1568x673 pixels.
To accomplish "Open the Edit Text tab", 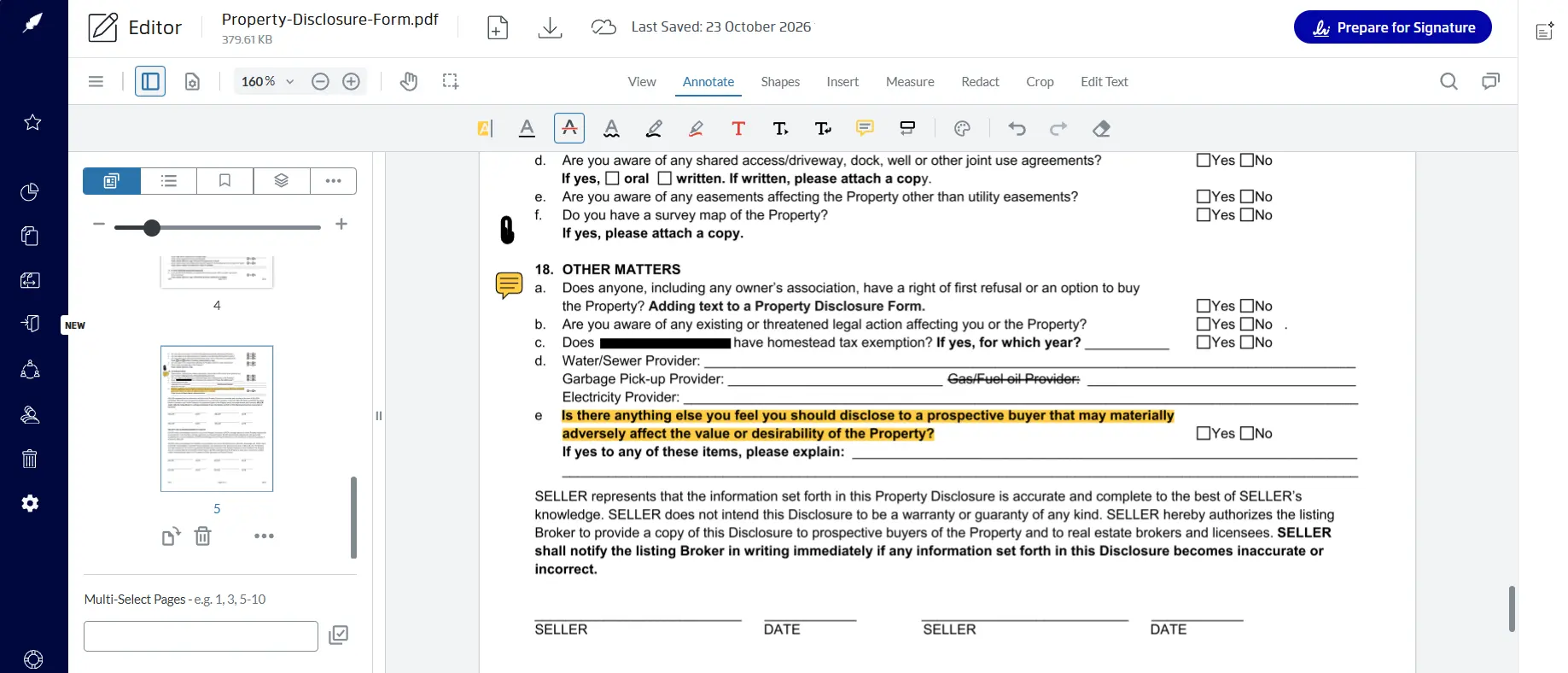I will [x=1105, y=82].
